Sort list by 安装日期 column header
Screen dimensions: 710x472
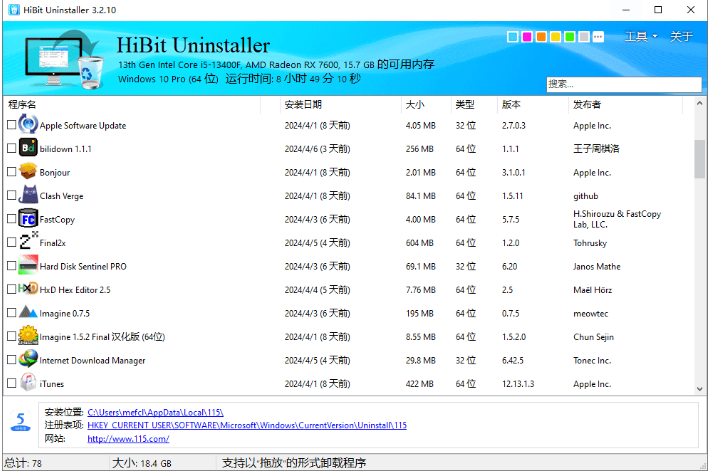[340, 105]
